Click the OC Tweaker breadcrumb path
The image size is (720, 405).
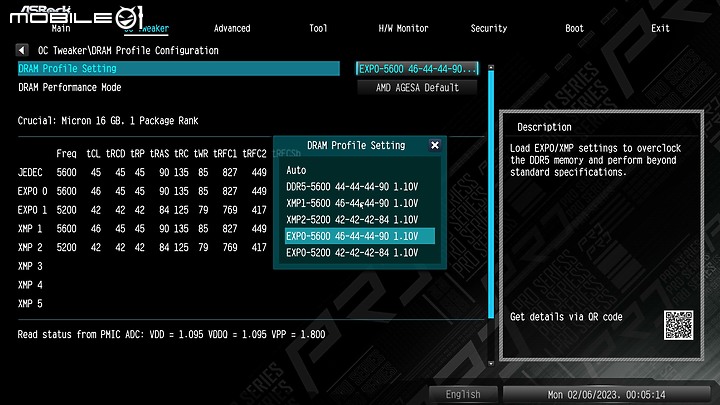[x=128, y=51]
